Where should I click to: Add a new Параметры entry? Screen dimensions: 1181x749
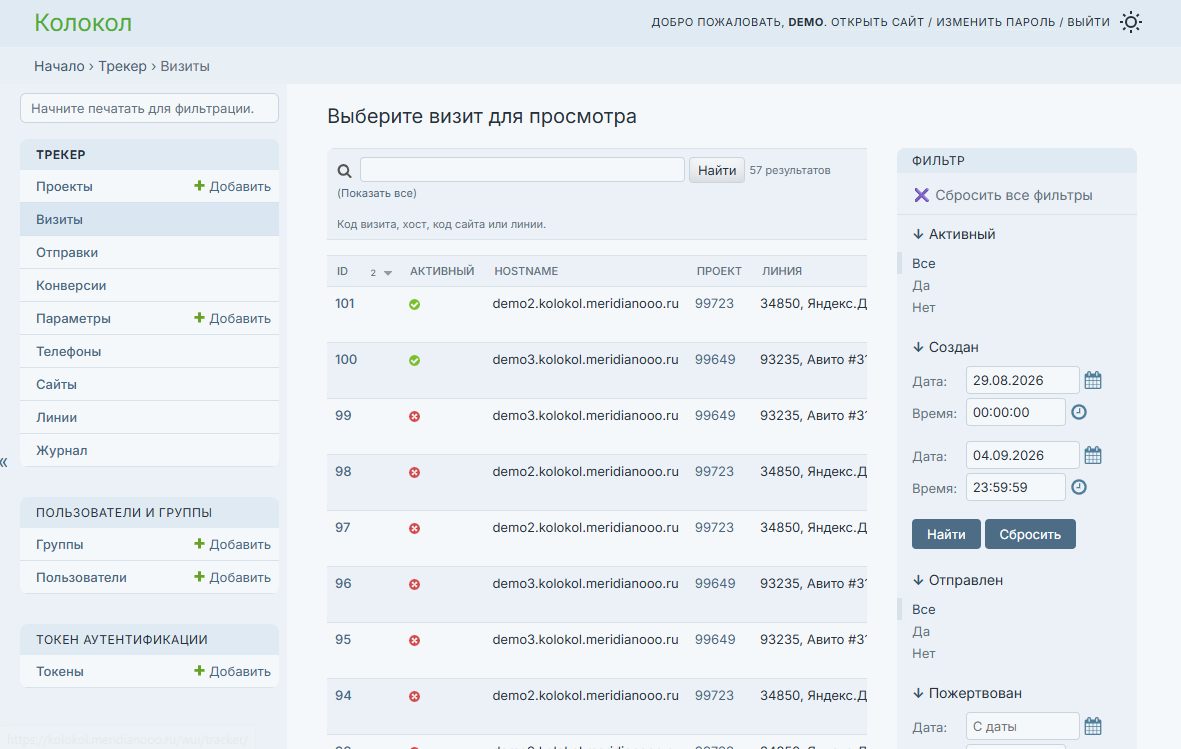coord(232,318)
